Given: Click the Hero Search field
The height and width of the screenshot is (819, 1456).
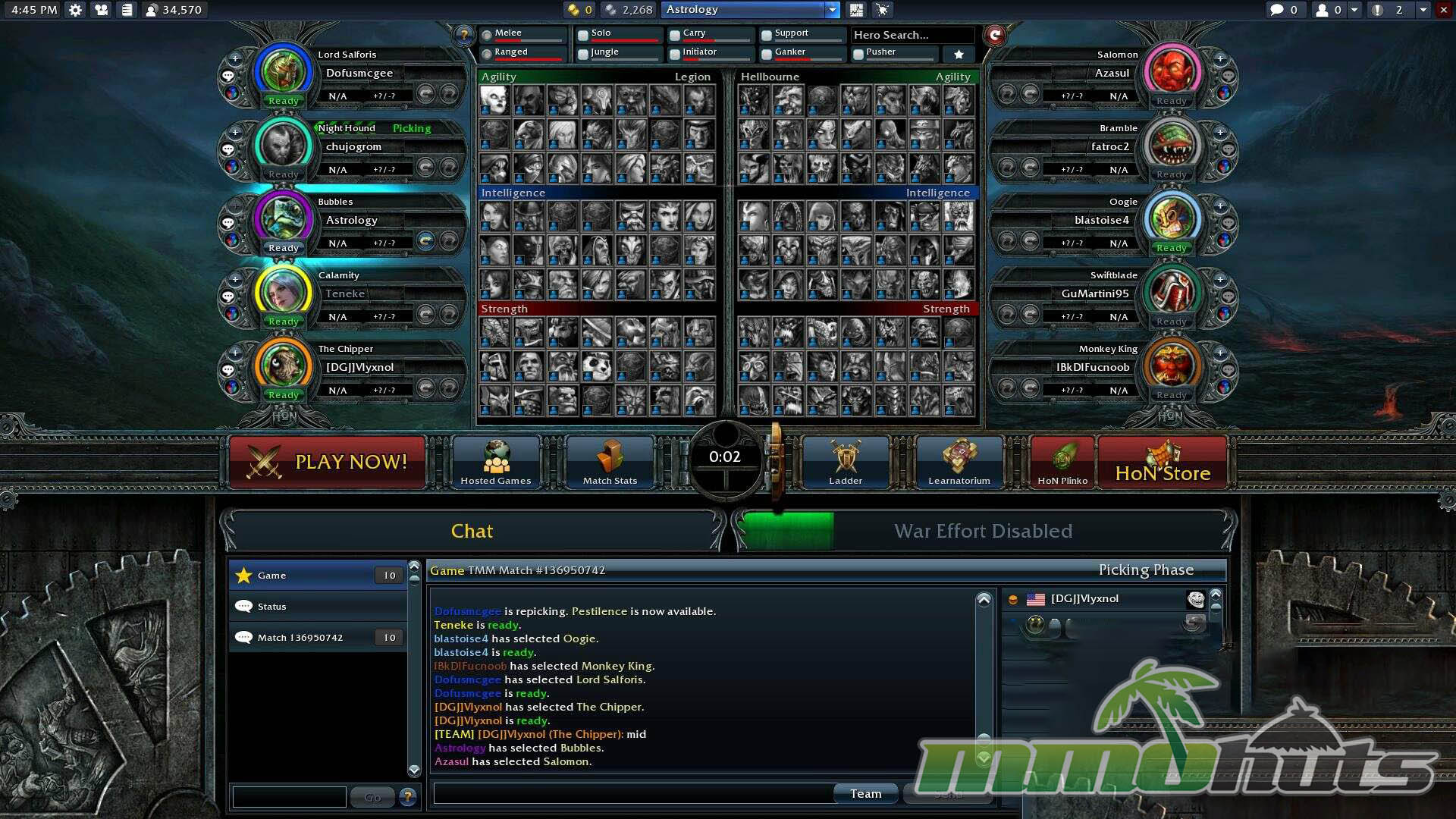Looking at the screenshot, I should (x=912, y=35).
